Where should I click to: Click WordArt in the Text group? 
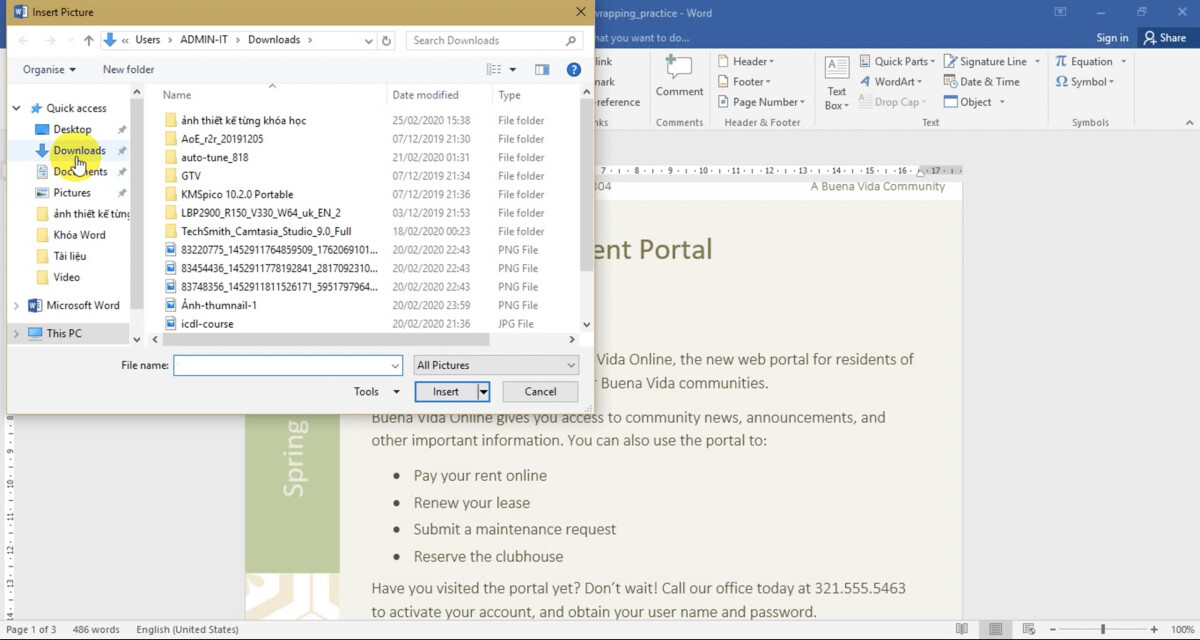point(890,82)
